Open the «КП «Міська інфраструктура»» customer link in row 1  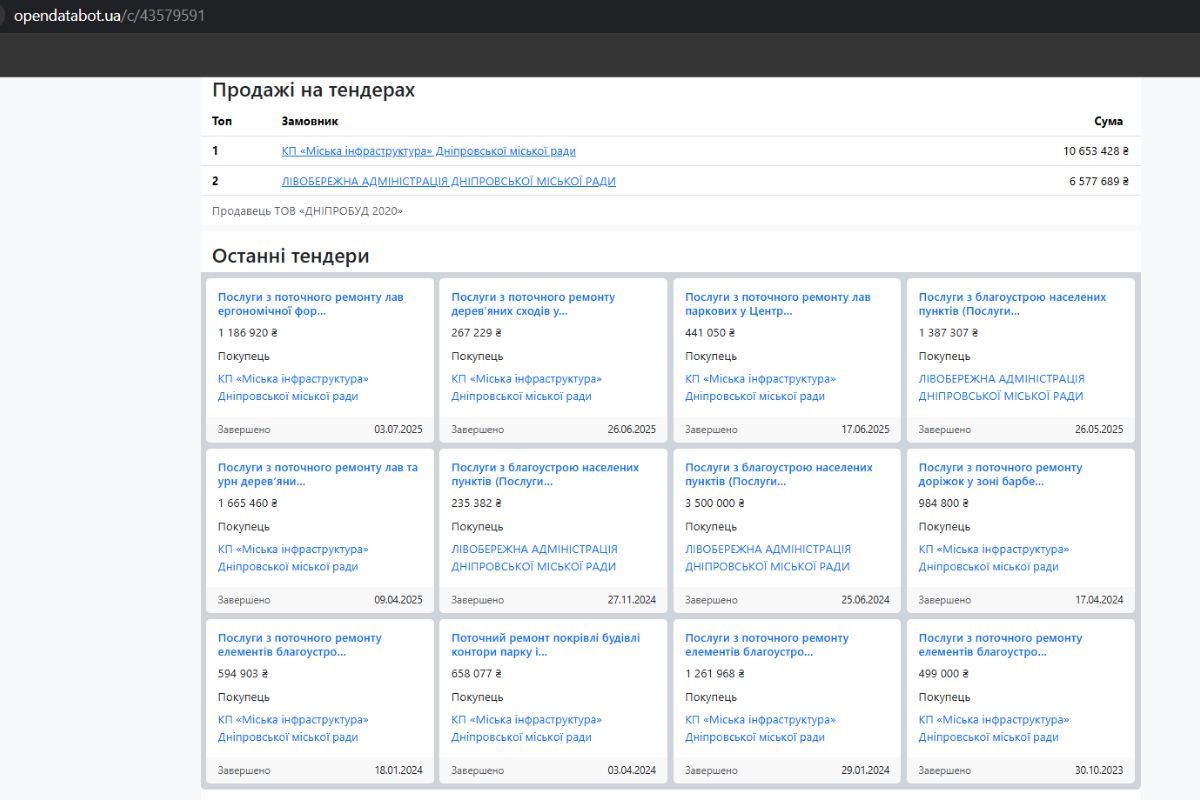point(426,150)
